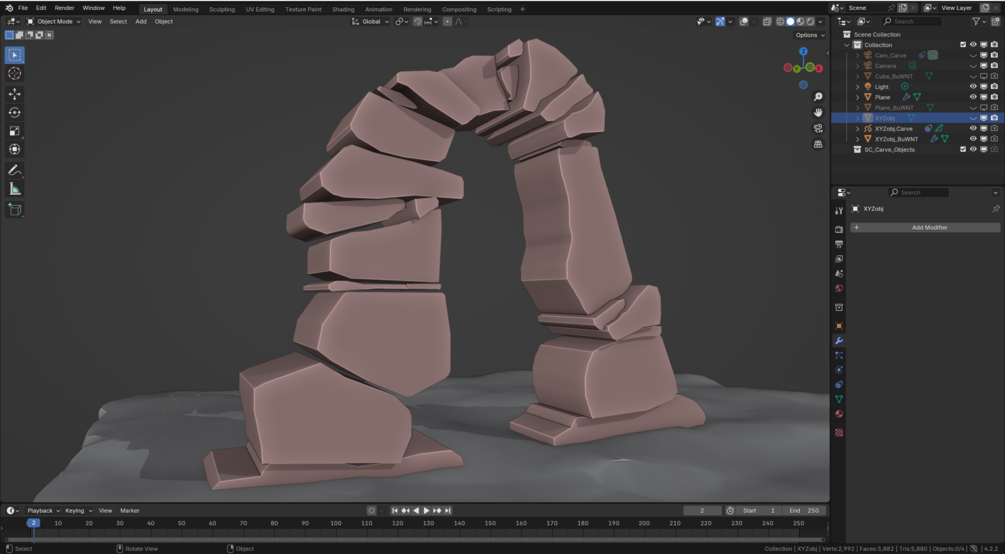The width and height of the screenshot is (1005, 554).
Task: Open the Render menu
Action: (x=64, y=8)
